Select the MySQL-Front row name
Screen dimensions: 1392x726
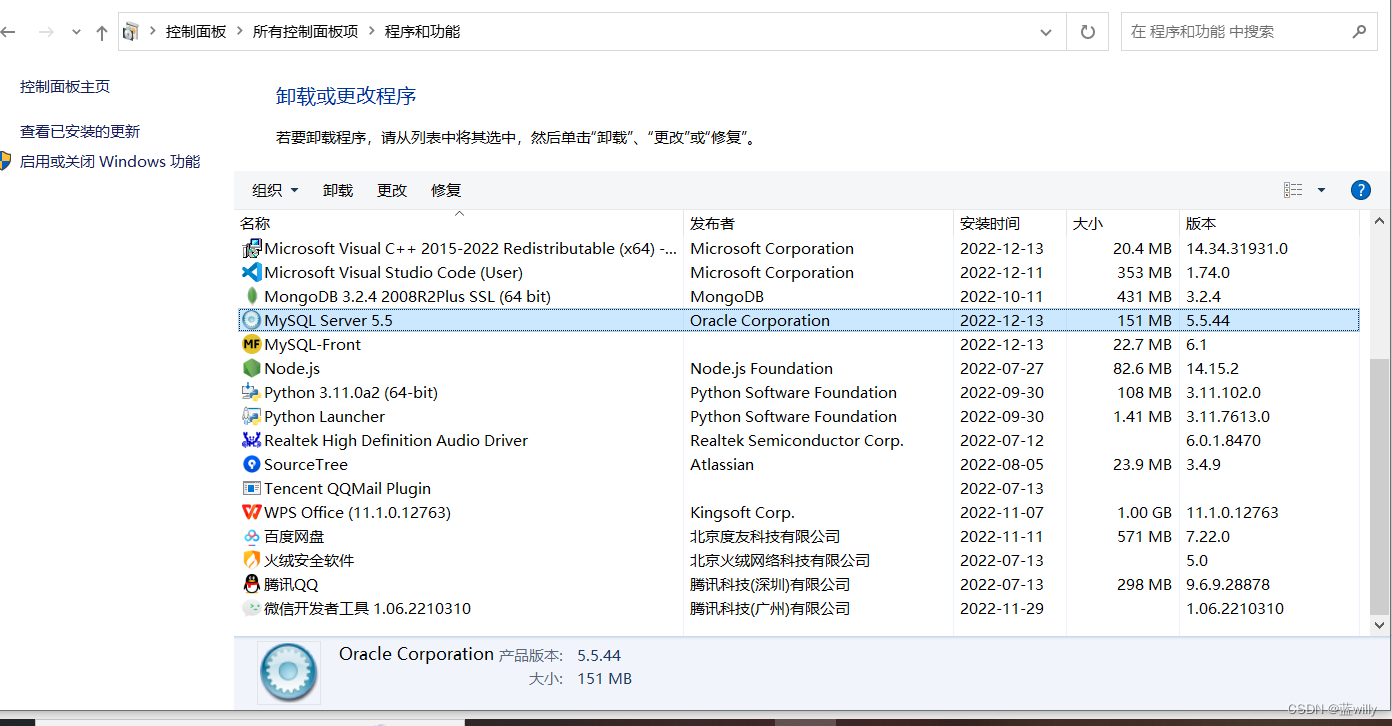click(x=313, y=345)
